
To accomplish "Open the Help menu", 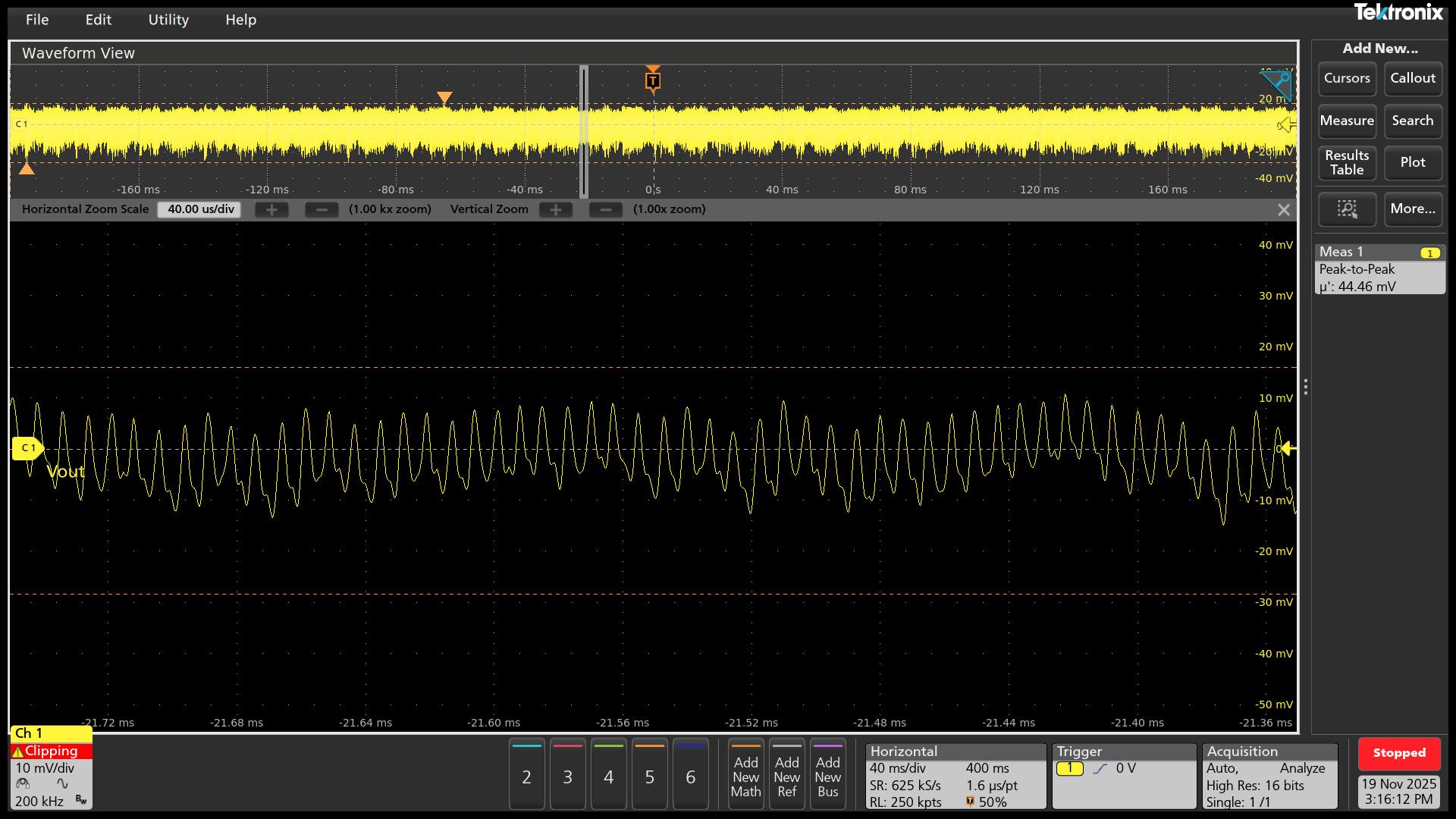I will pyautogui.click(x=240, y=20).
